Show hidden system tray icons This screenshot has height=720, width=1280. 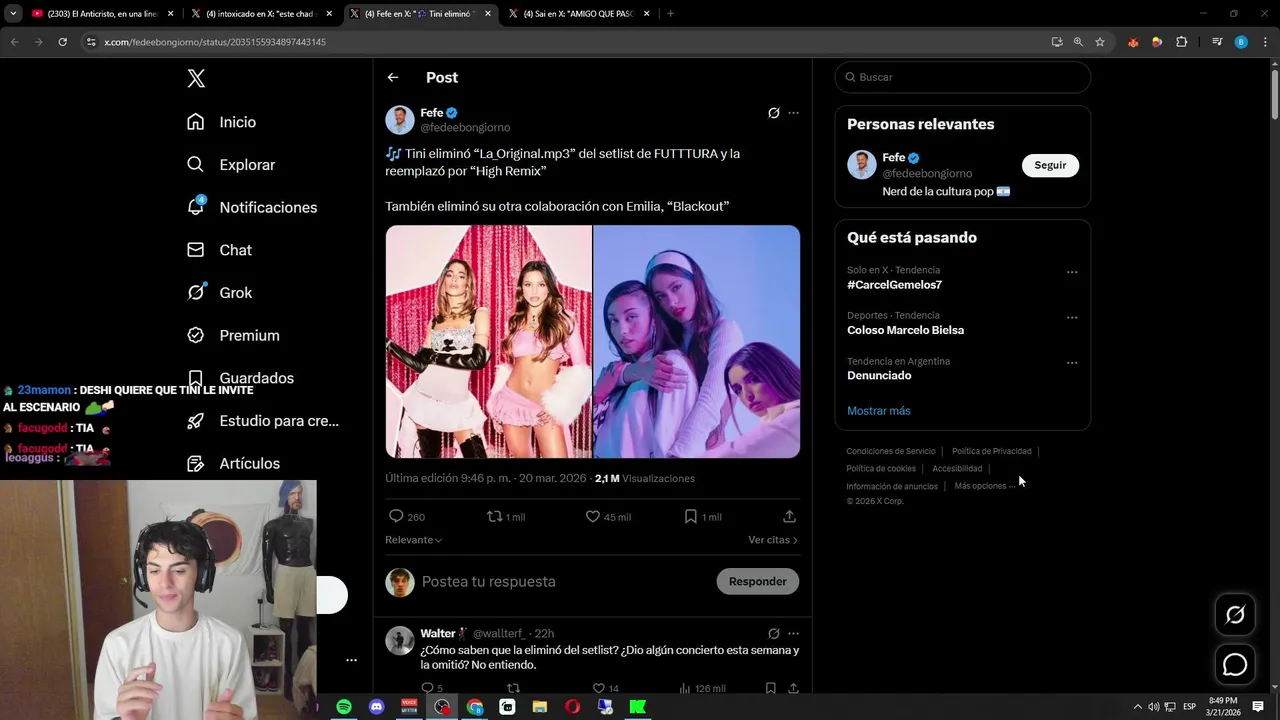click(1137, 707)
